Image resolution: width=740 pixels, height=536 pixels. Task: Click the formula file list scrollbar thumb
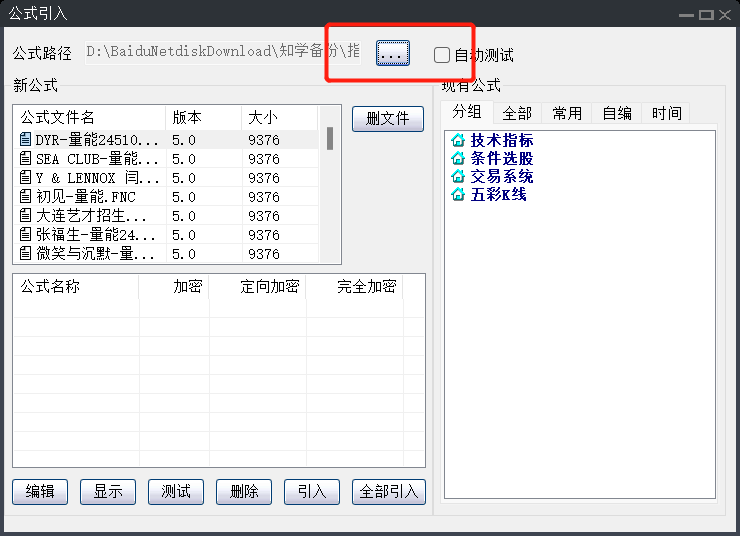(330, 138)
